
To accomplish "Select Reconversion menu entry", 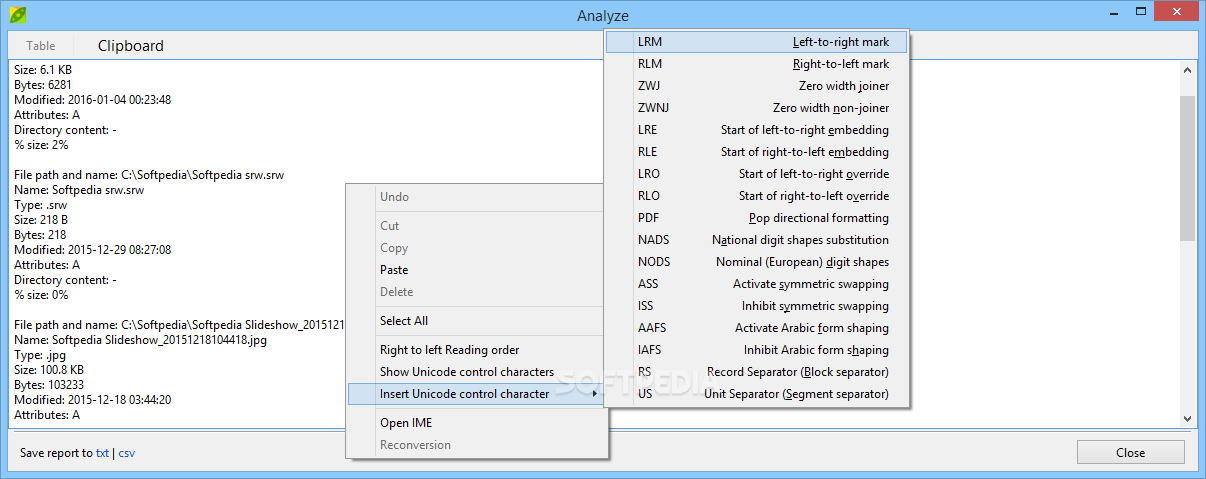I will pos(477,445).
